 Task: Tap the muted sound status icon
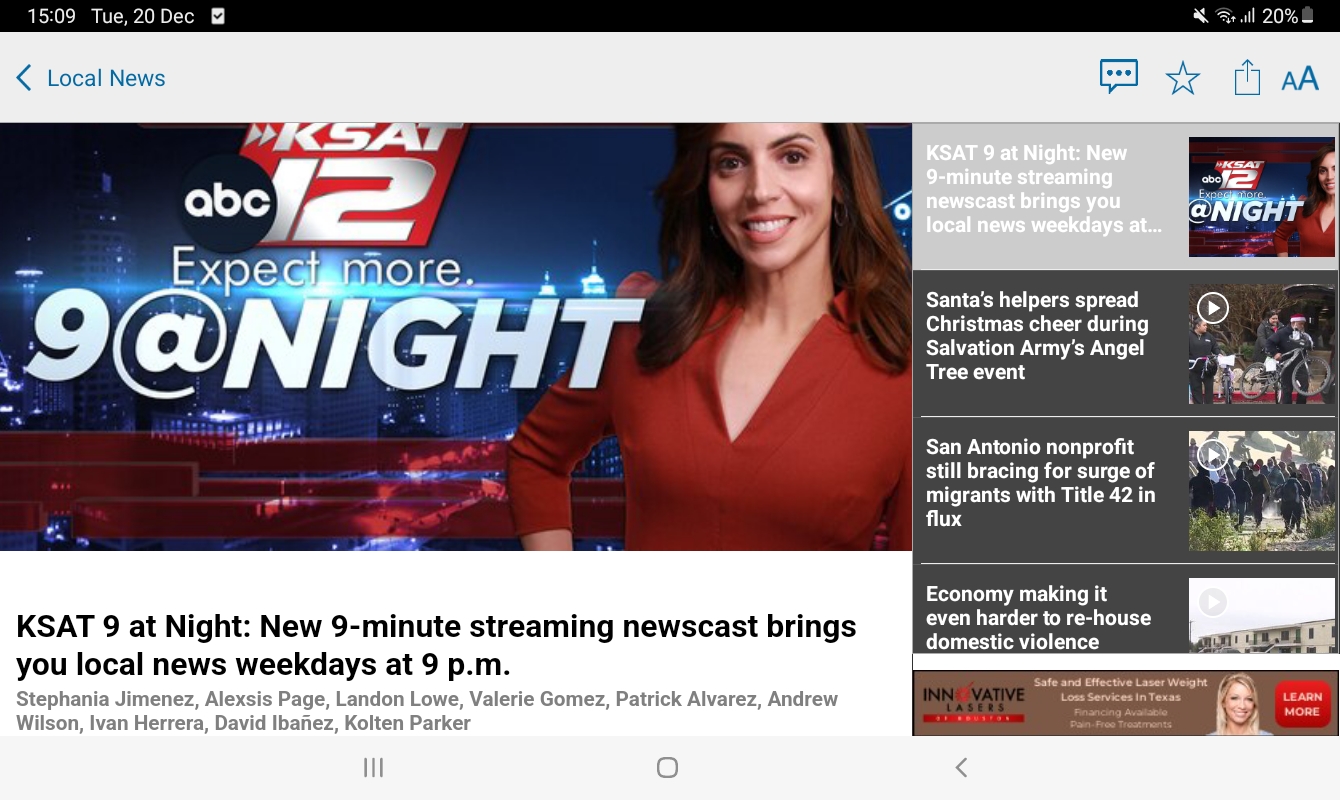[x=1201, y=16]
